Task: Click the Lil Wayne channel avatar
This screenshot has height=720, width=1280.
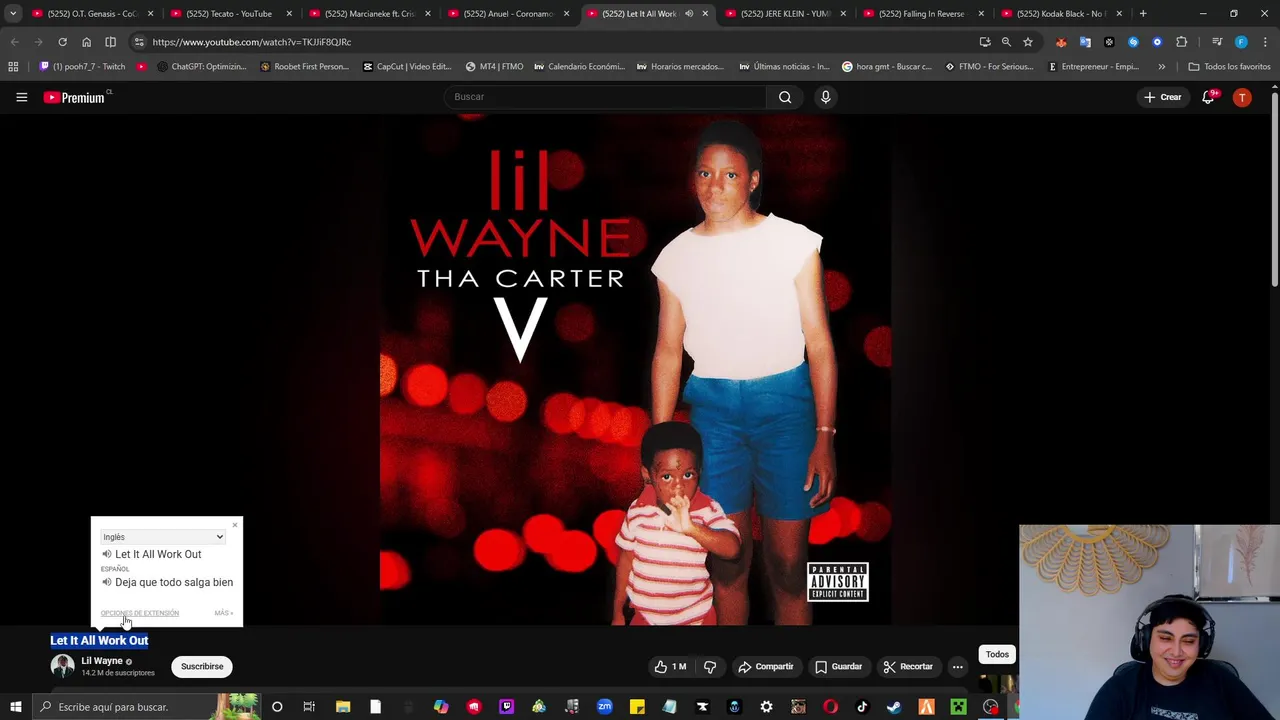Action: 63,666
